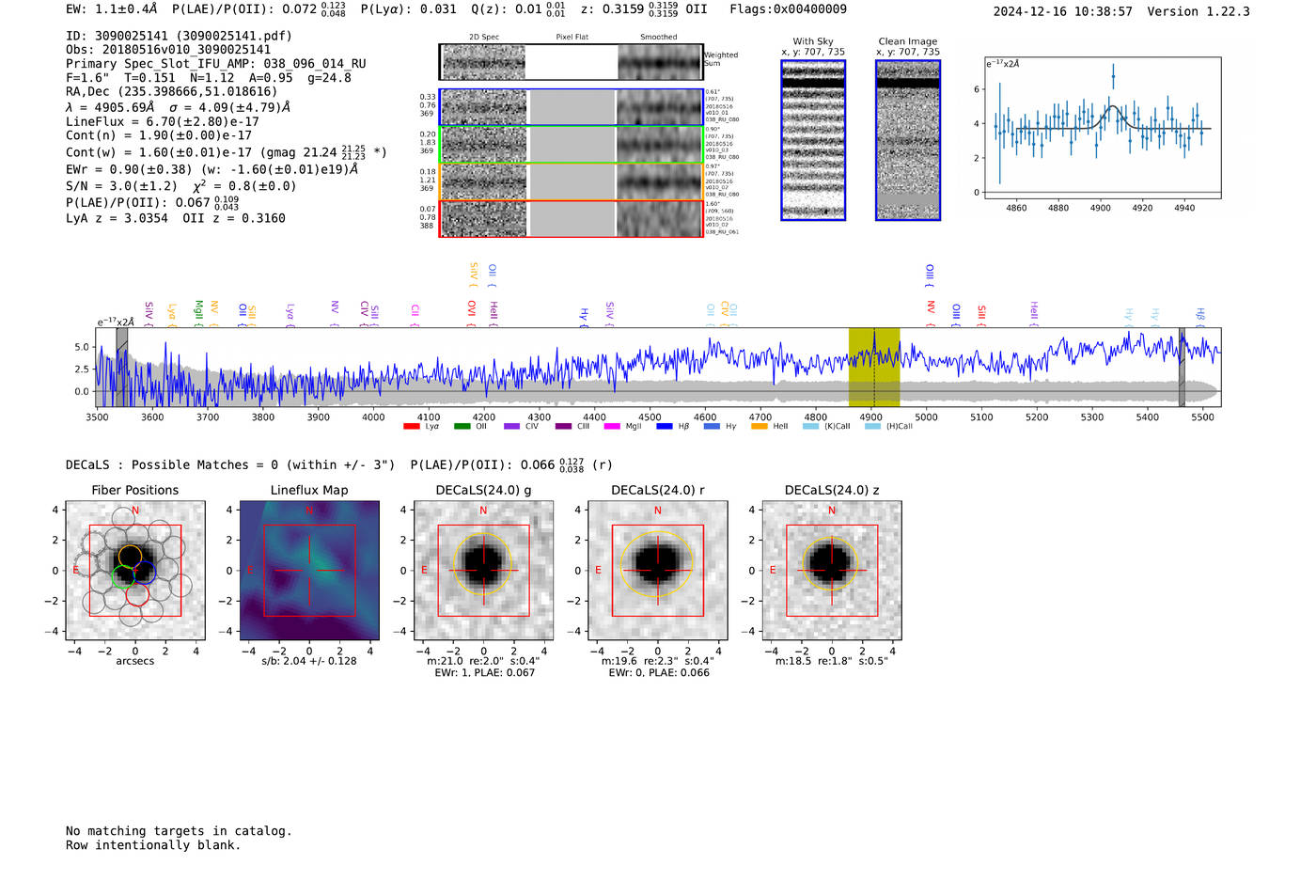Click the magenta CII line label

pyautogui.click(x=415, y=312)
